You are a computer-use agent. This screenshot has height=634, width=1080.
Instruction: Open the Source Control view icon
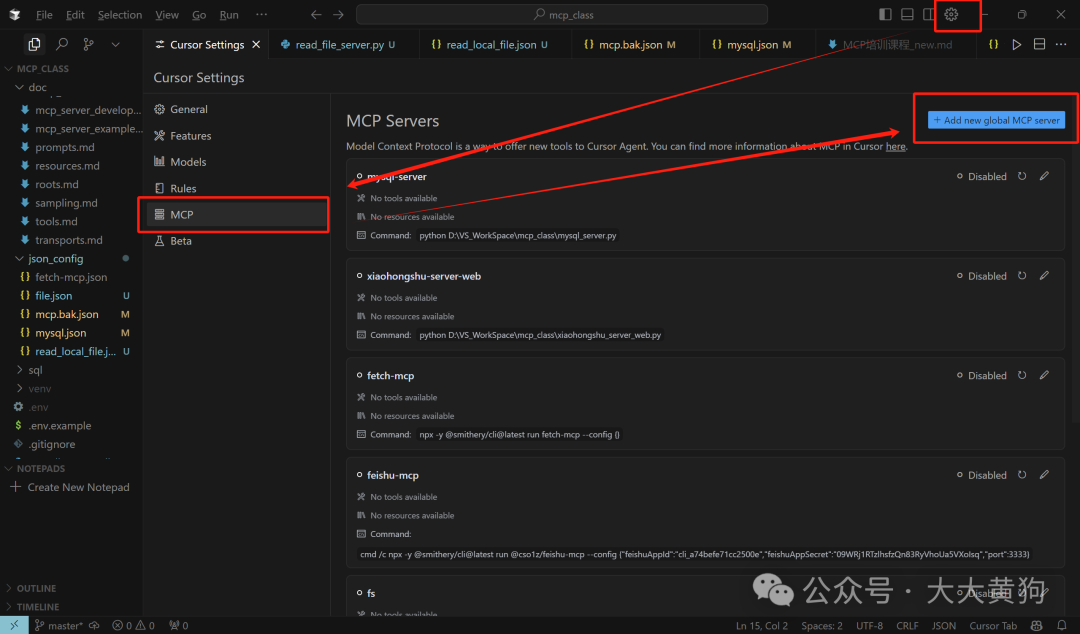pyautogui.click(x=88, y=44)
